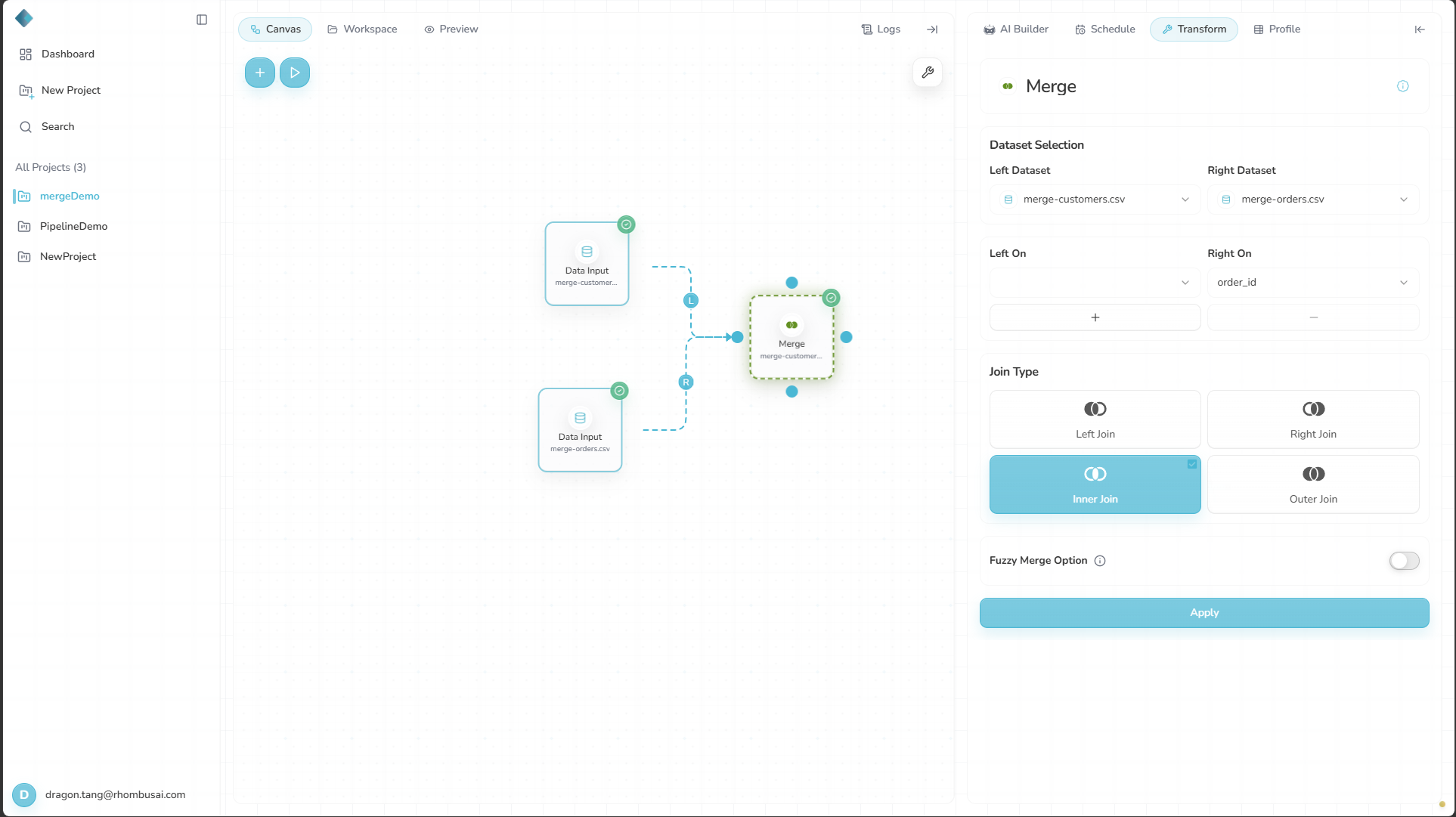
Task: Open canvas wrench tools icon
Action: (928, 73)
